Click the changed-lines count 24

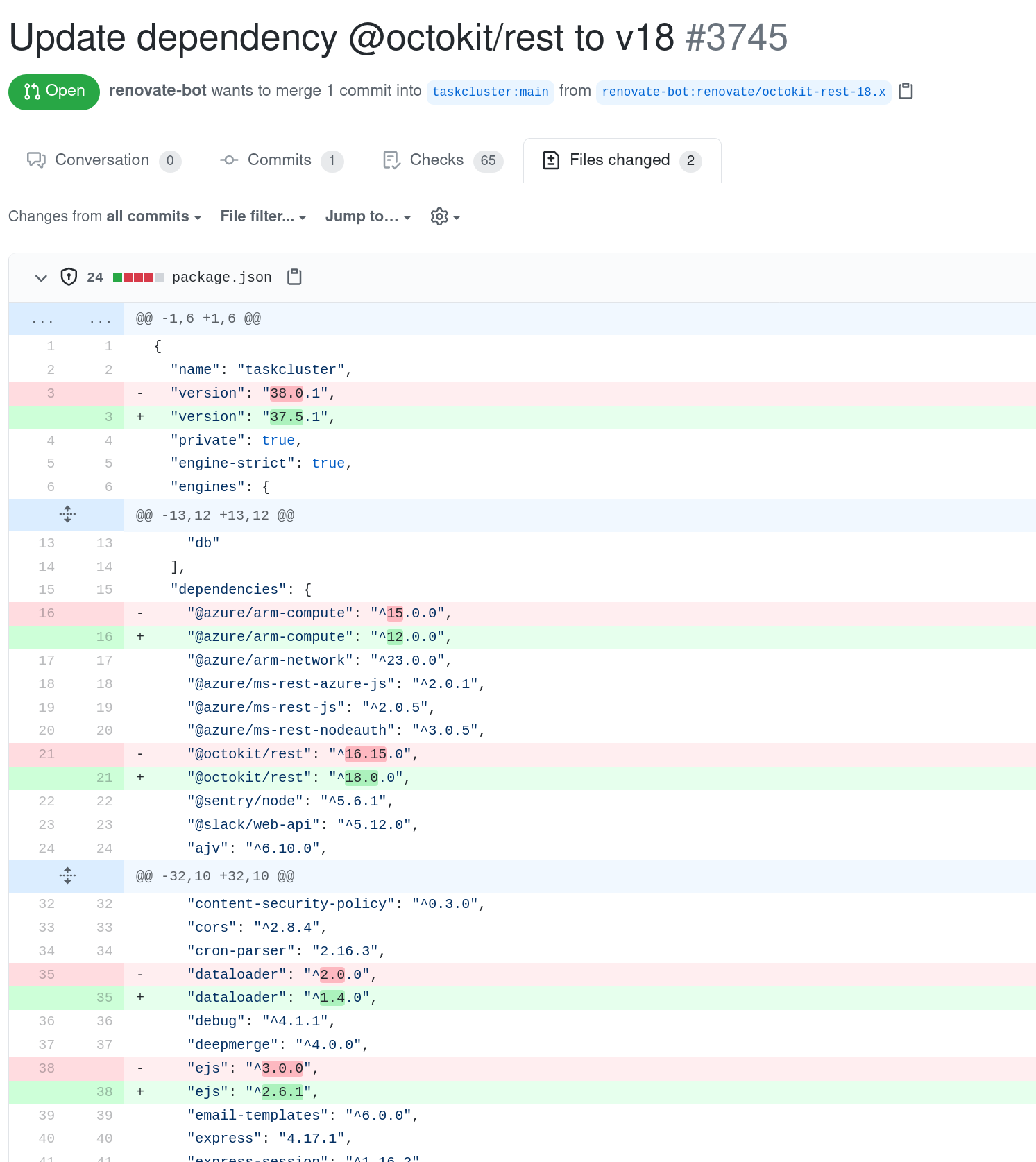[x=95, y=277]
